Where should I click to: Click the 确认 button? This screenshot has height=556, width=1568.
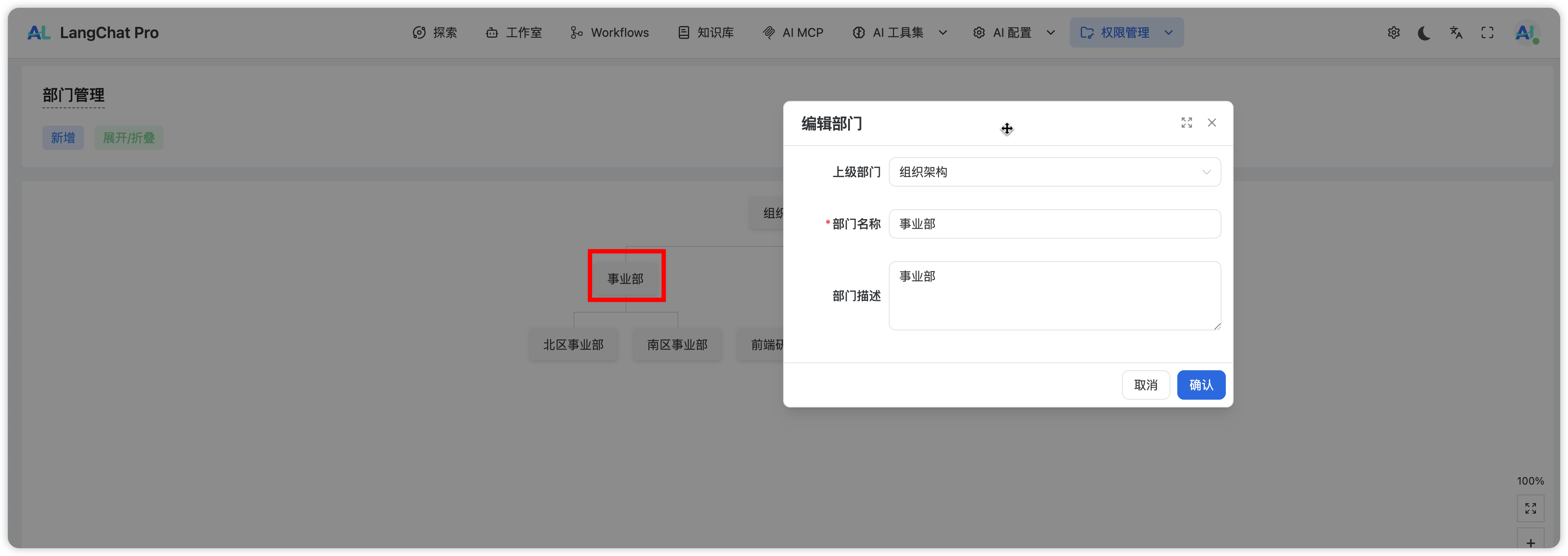(x=1200, y=385)
